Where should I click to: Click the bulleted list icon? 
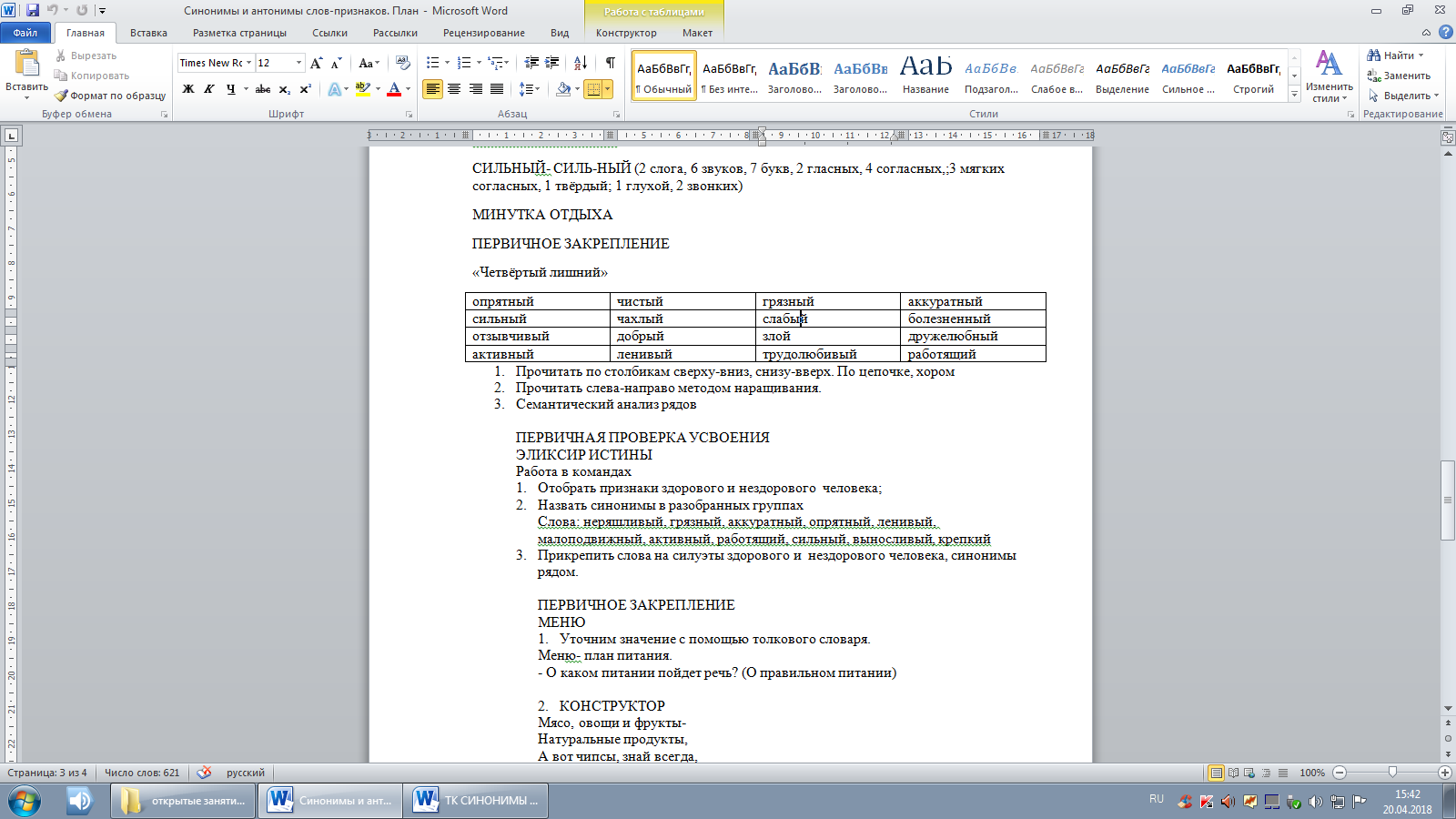433,63
